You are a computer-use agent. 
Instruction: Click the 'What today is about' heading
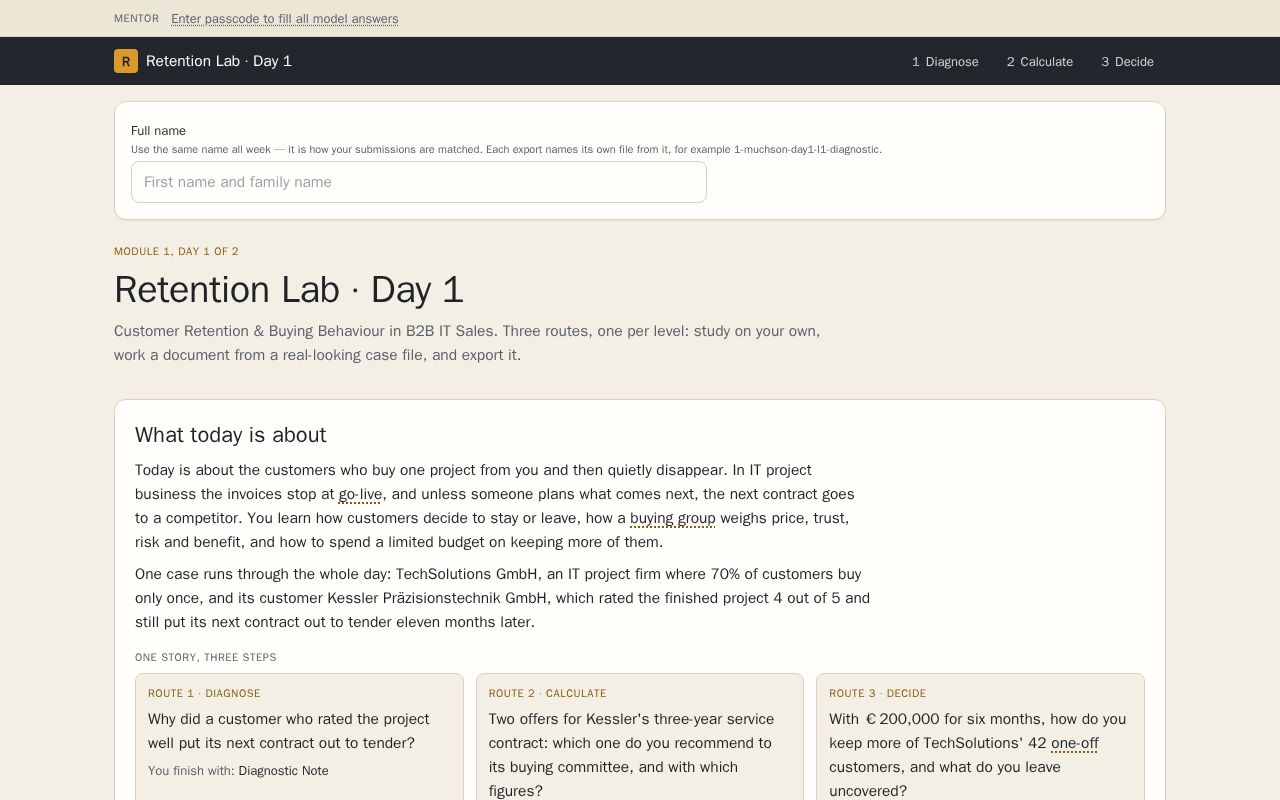click(231, 435)
